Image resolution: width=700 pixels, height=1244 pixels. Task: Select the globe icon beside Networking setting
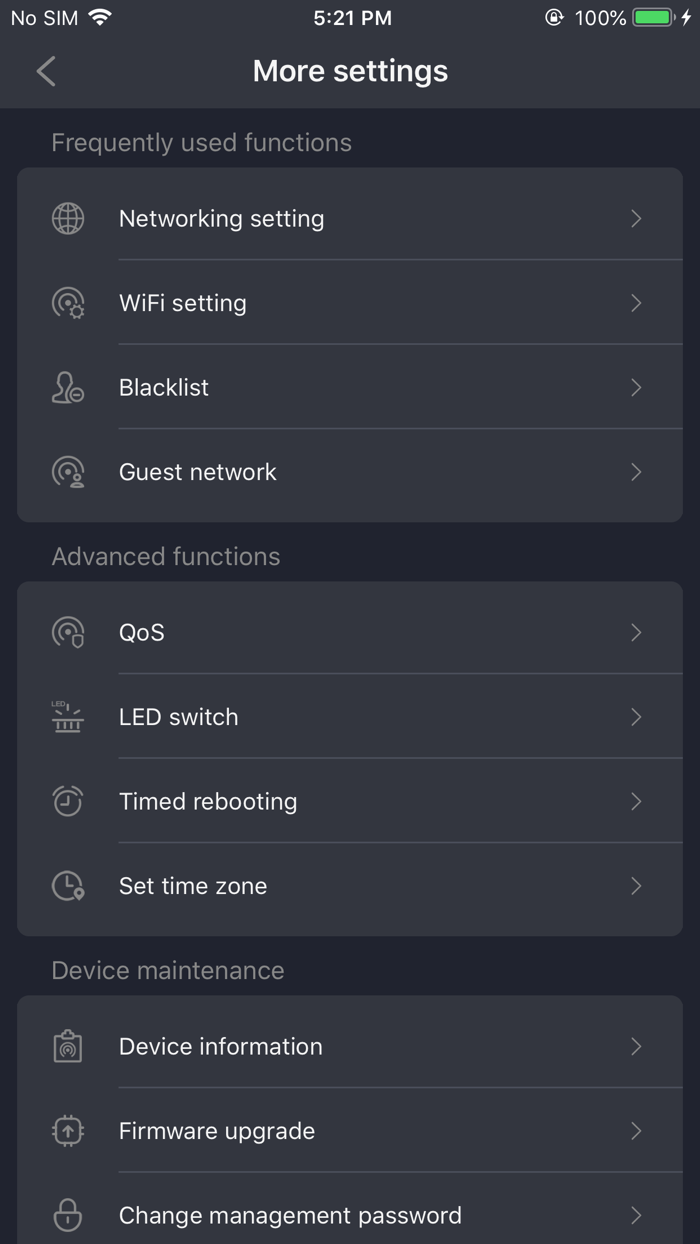[x=67, y=218]
